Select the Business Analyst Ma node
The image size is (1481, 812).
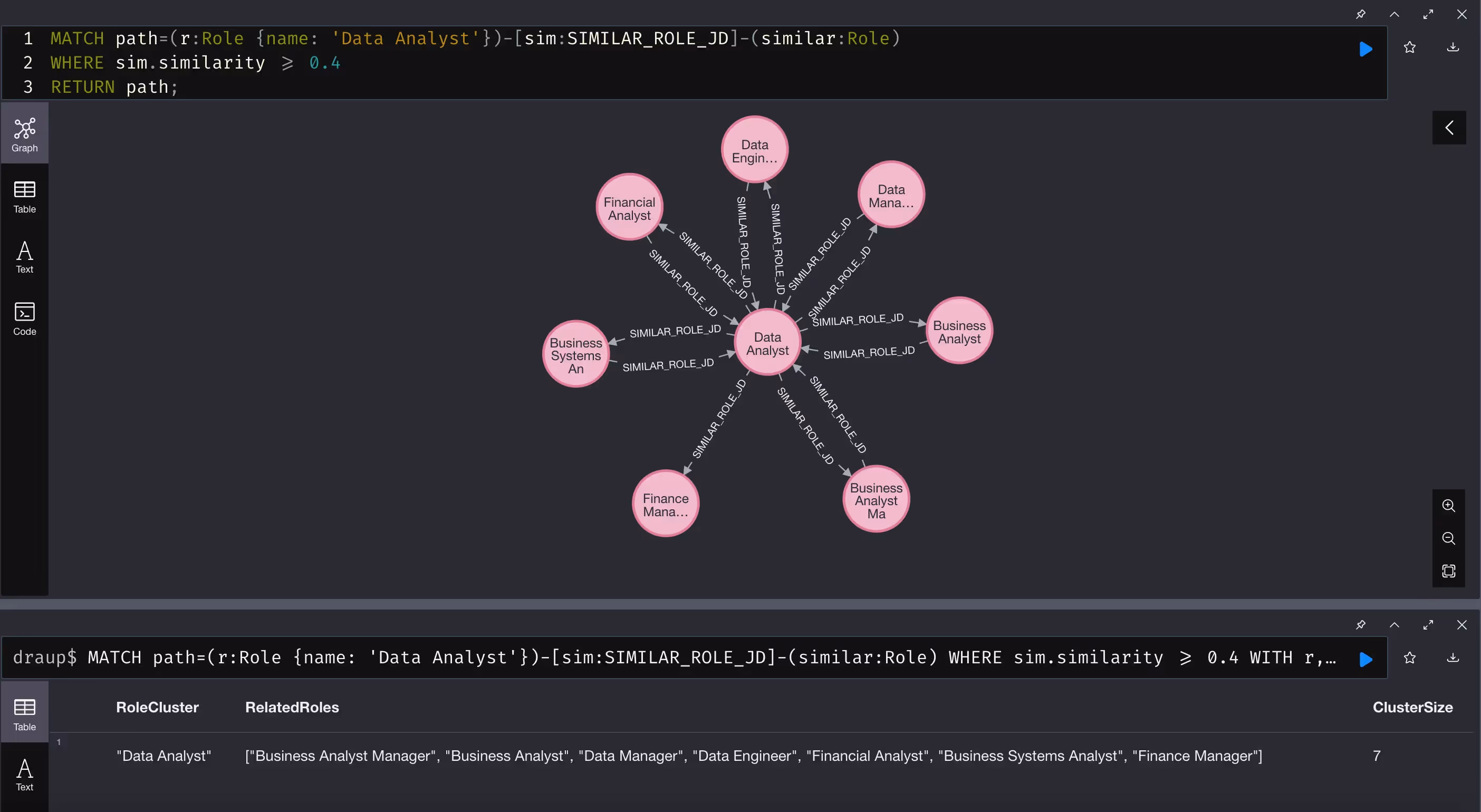(876, 500)
